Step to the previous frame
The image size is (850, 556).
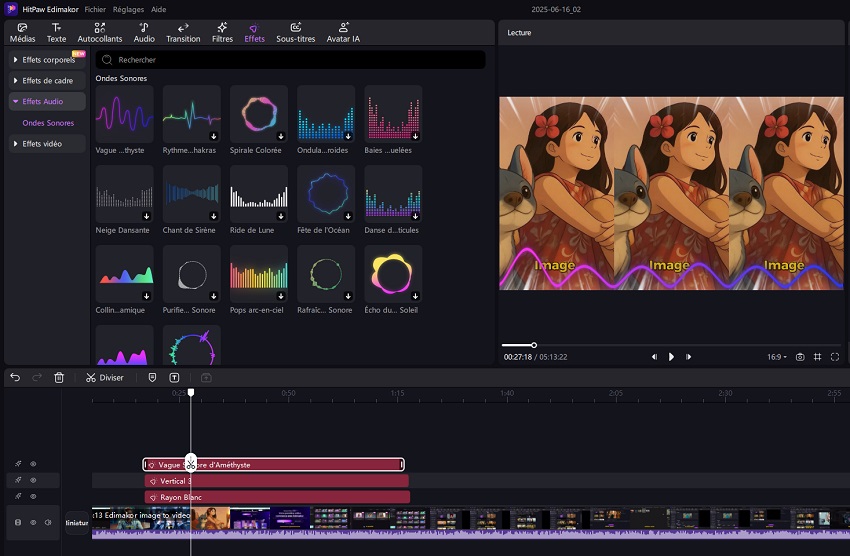point(654,357)
